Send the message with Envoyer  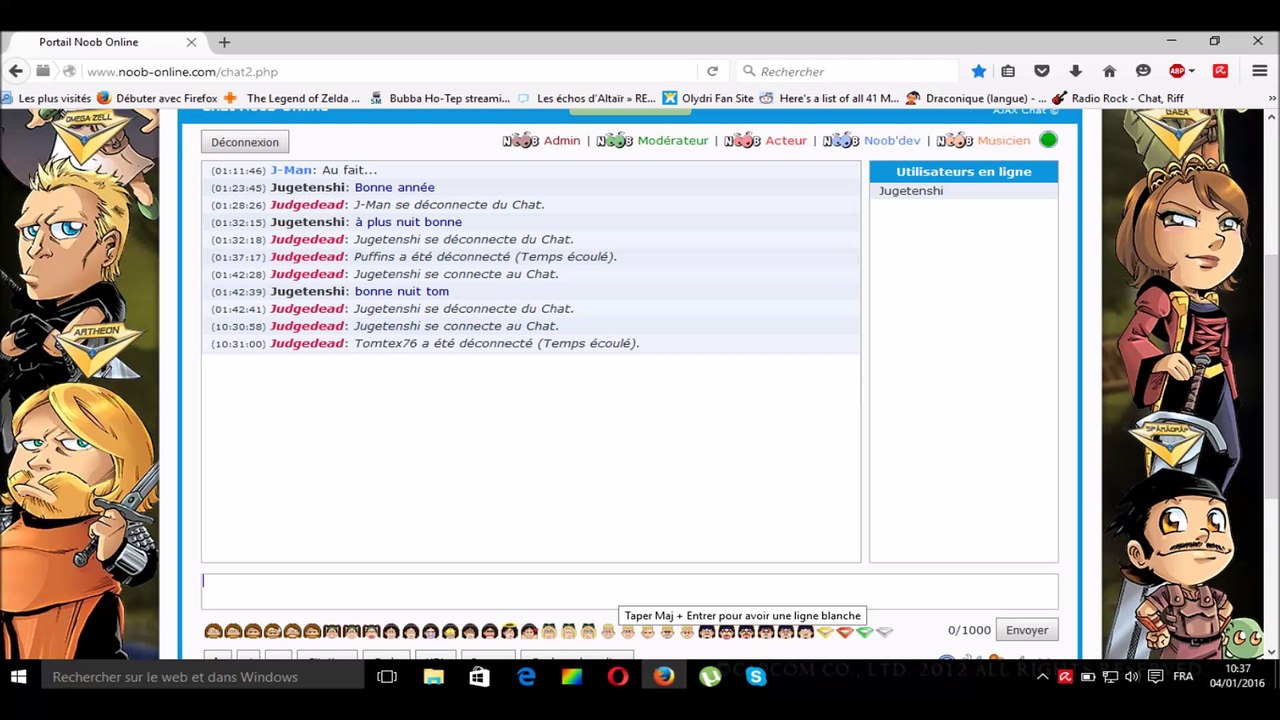click(1027, 630)
